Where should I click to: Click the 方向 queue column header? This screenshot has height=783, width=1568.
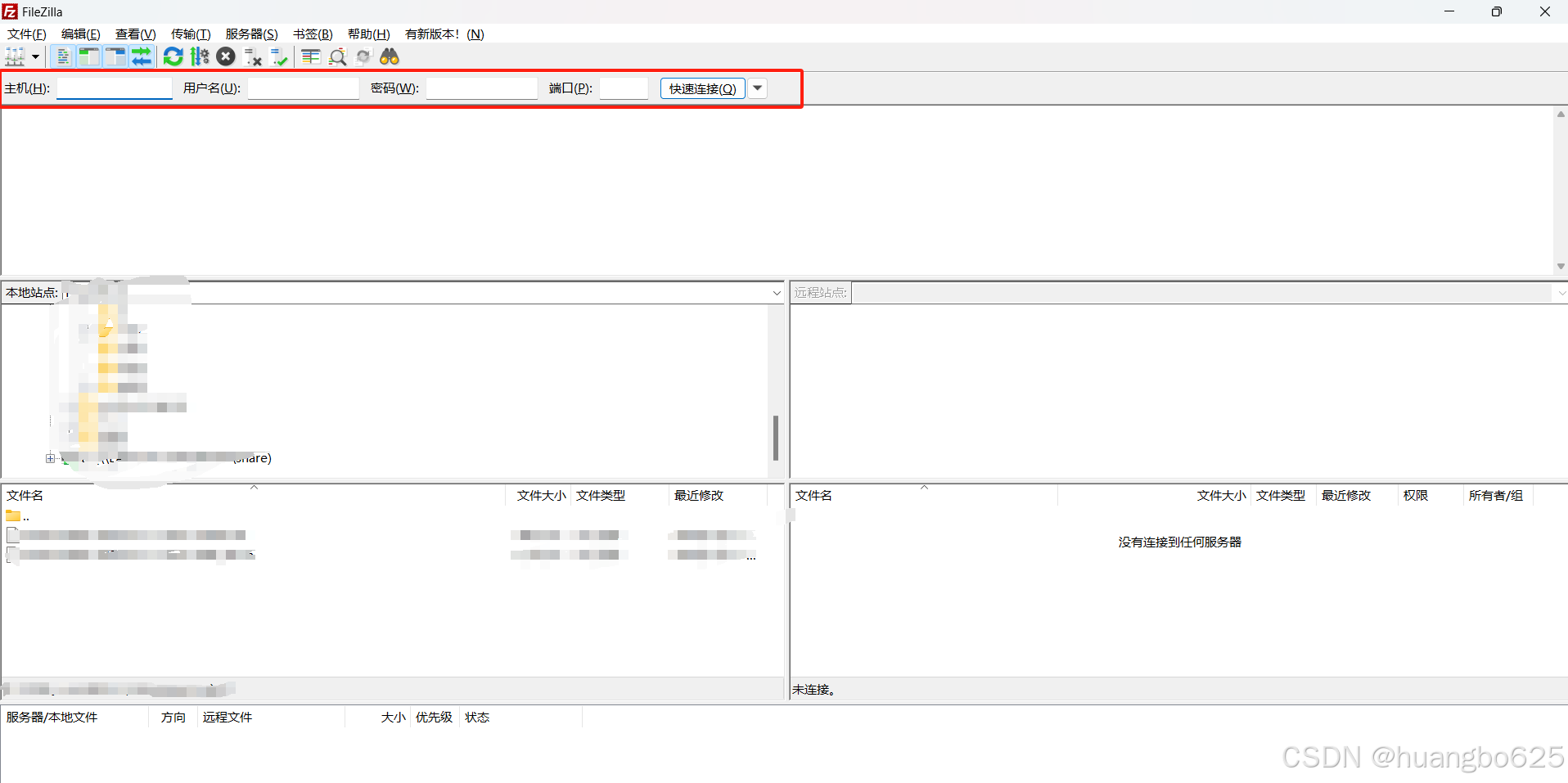(x=173, y=718)
